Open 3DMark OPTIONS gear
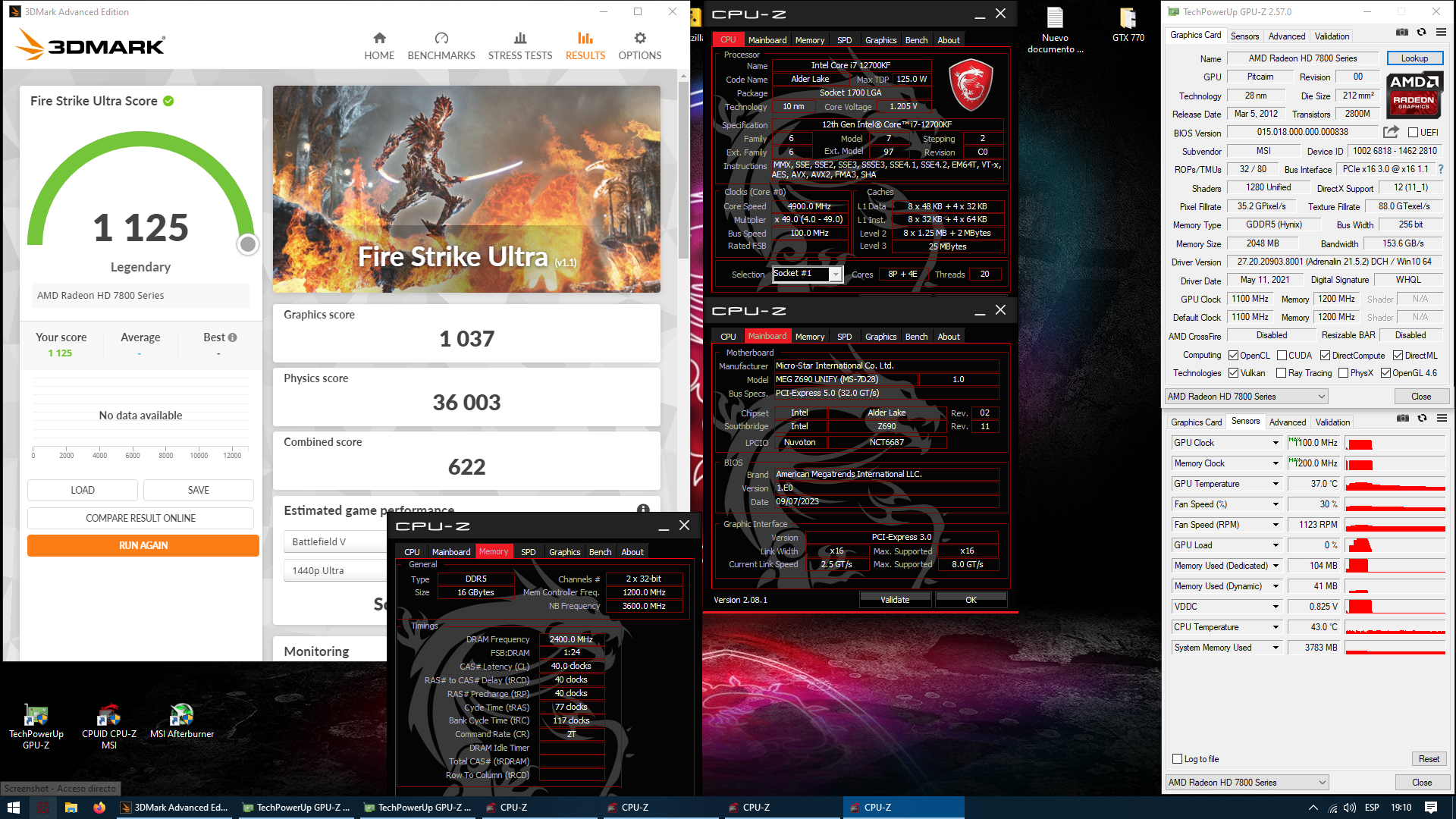The image size is (1456, 819). [640, 45]
